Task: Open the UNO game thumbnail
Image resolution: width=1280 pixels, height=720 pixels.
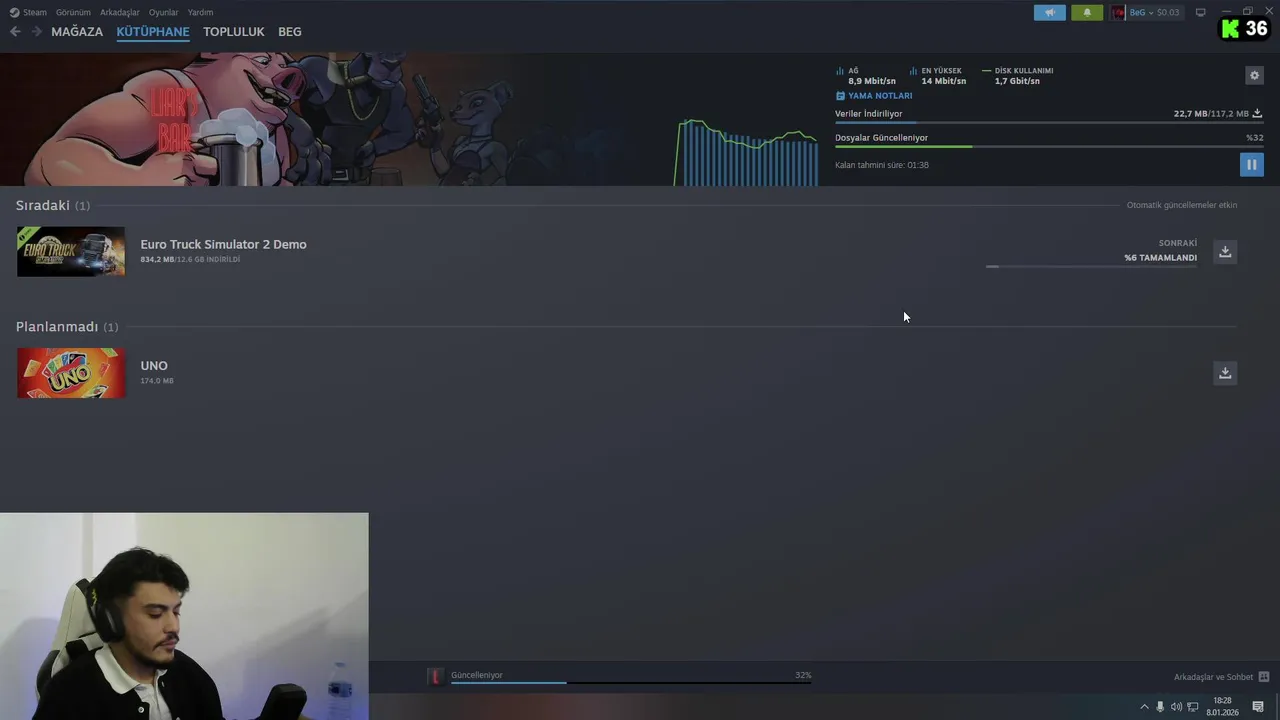Action: 71,373
